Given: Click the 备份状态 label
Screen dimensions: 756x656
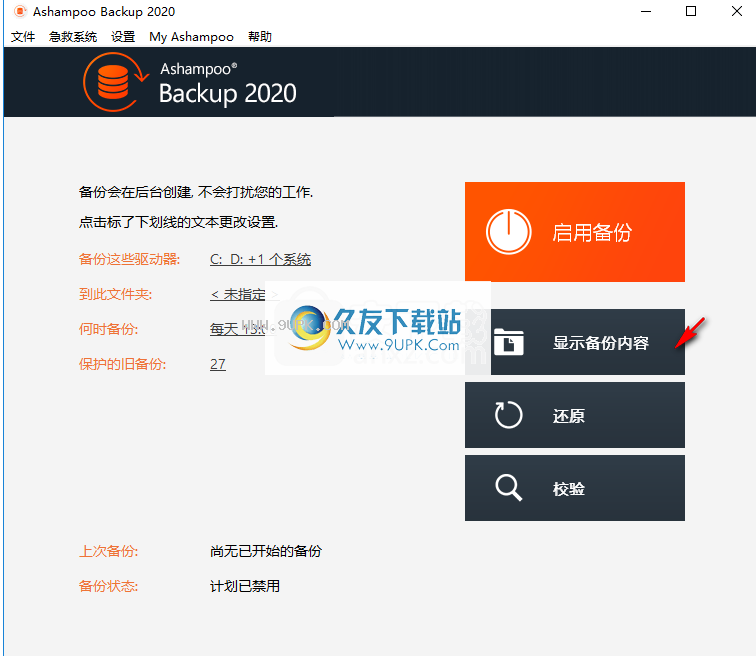Looking at the screenshot, I should coord(108,586).
